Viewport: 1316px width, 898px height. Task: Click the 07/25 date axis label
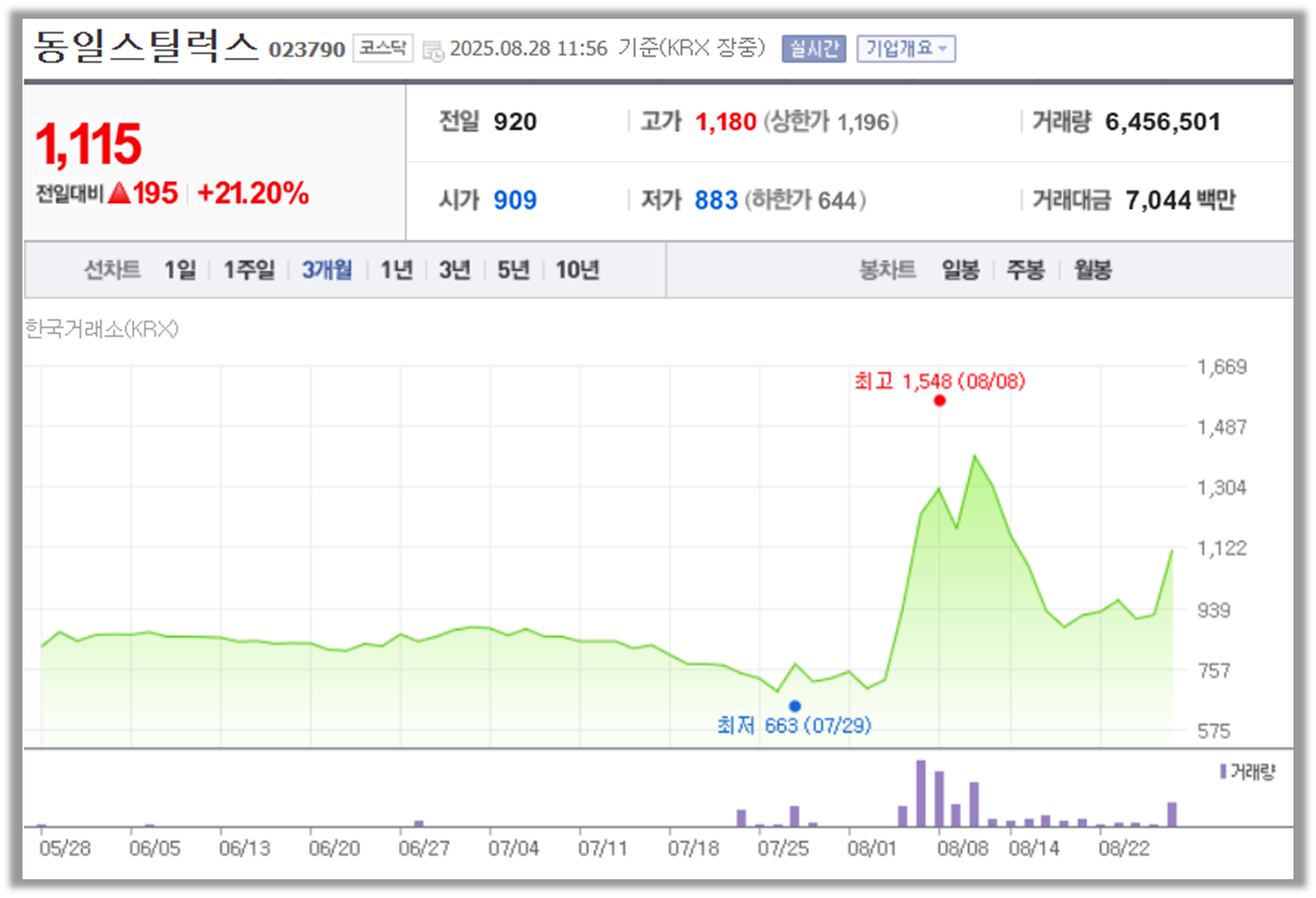pyautogui.click(x=783, y=848)
